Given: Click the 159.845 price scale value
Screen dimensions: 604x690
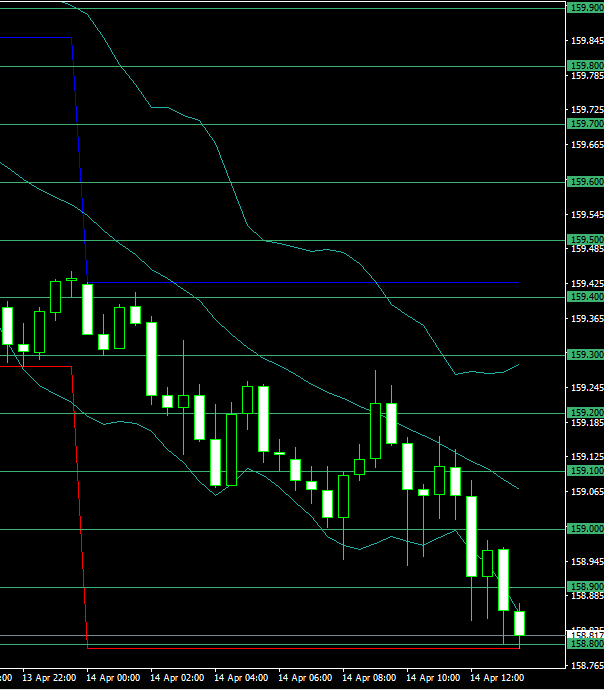Looking at the screenshot, I should point(586,41).
